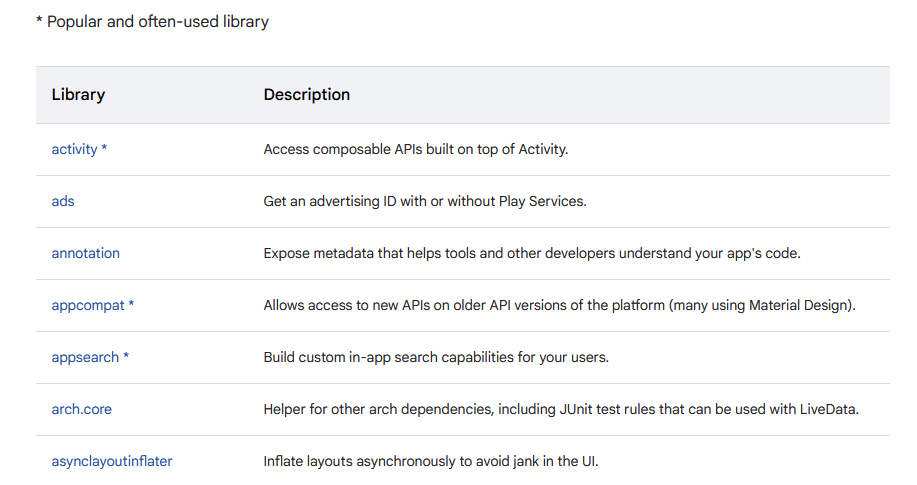917x485 pixels.
Task: Open the activity library link
Action: pyautogui.click(x=74, y=149)
